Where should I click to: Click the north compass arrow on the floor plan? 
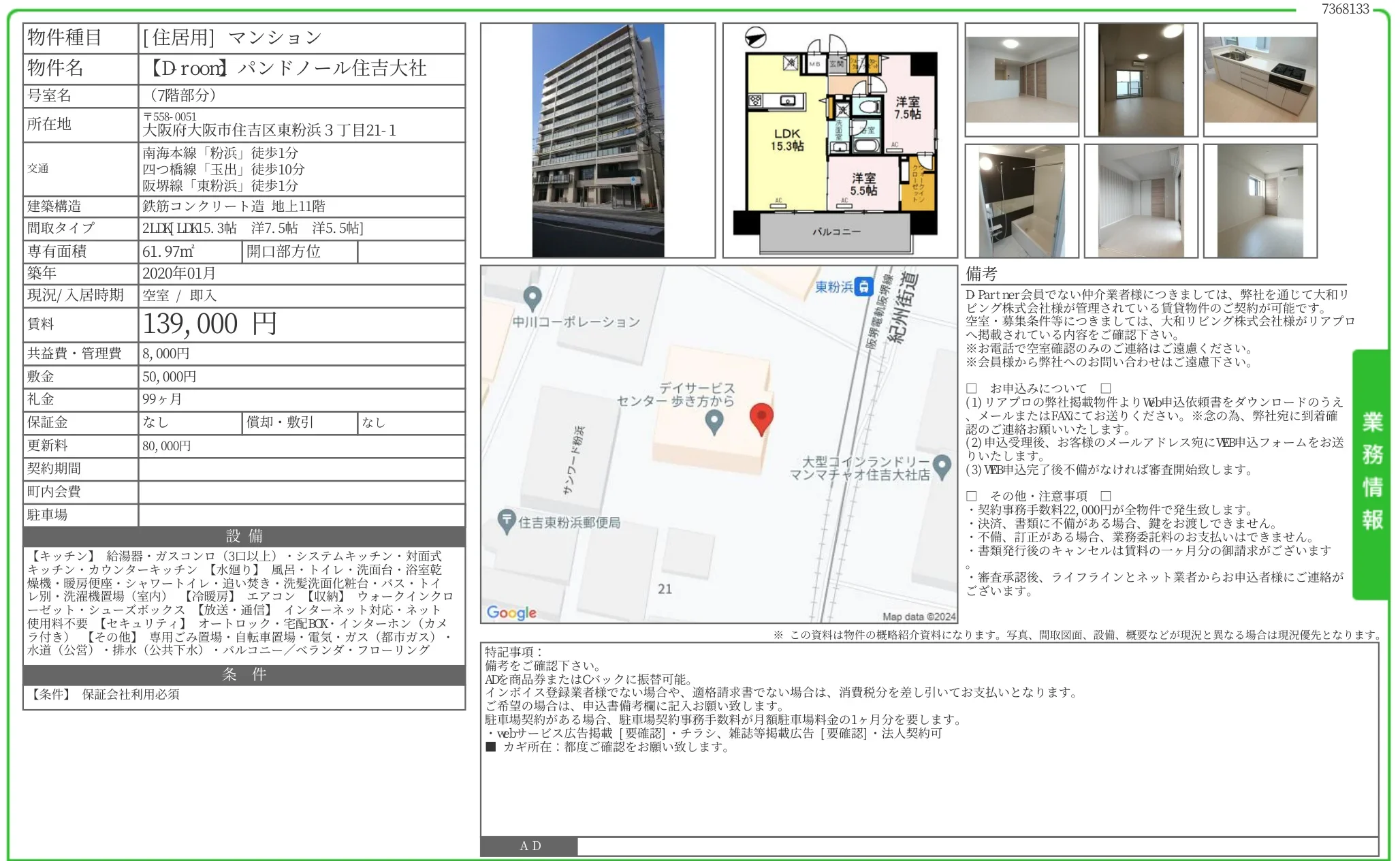[x=756, y=38]
